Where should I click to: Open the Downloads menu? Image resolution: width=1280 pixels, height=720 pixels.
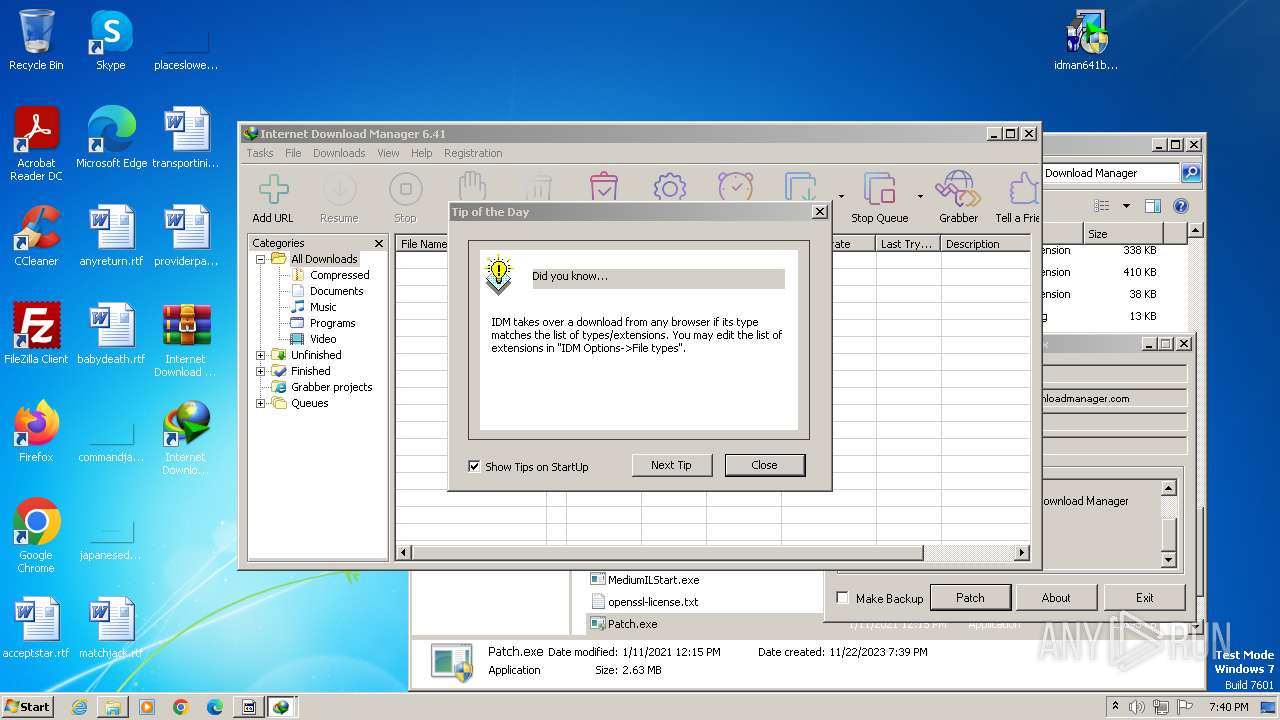339,153
